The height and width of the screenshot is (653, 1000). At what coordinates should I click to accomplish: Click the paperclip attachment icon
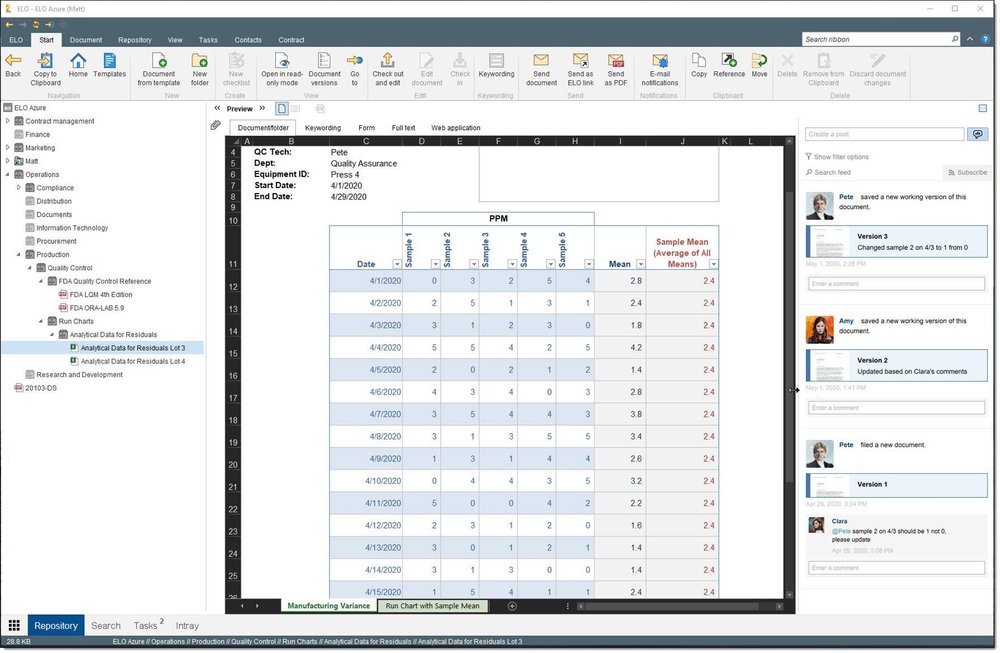216,125
